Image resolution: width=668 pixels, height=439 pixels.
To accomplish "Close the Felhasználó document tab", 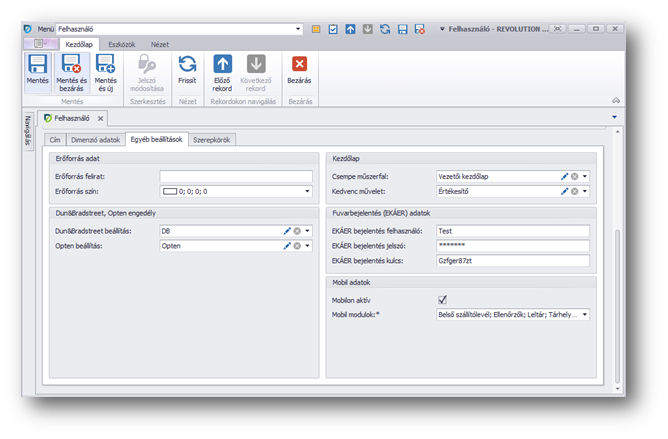I will (x=100, y=118).
